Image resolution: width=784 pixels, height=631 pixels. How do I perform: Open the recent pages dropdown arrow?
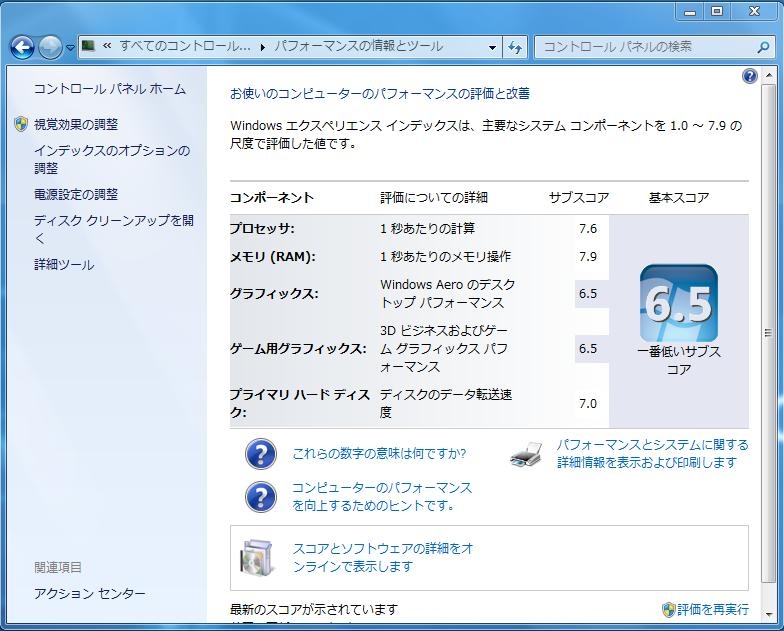click(70, 47)
